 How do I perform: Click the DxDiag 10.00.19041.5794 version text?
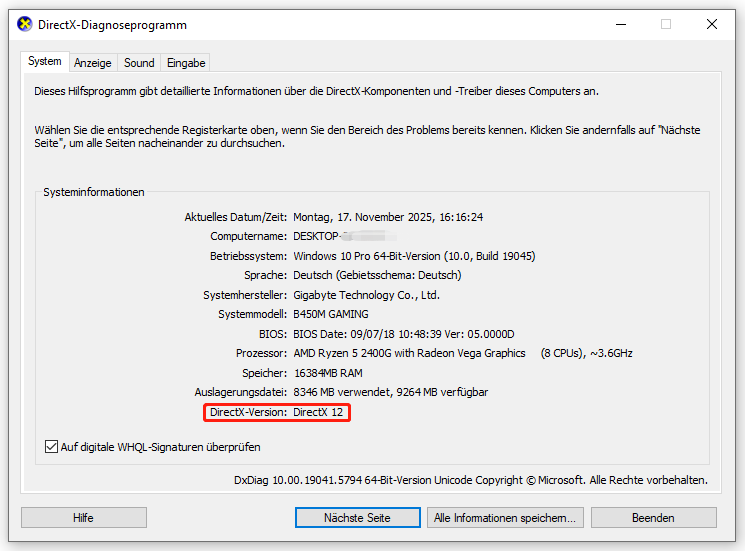click(471, 480)
